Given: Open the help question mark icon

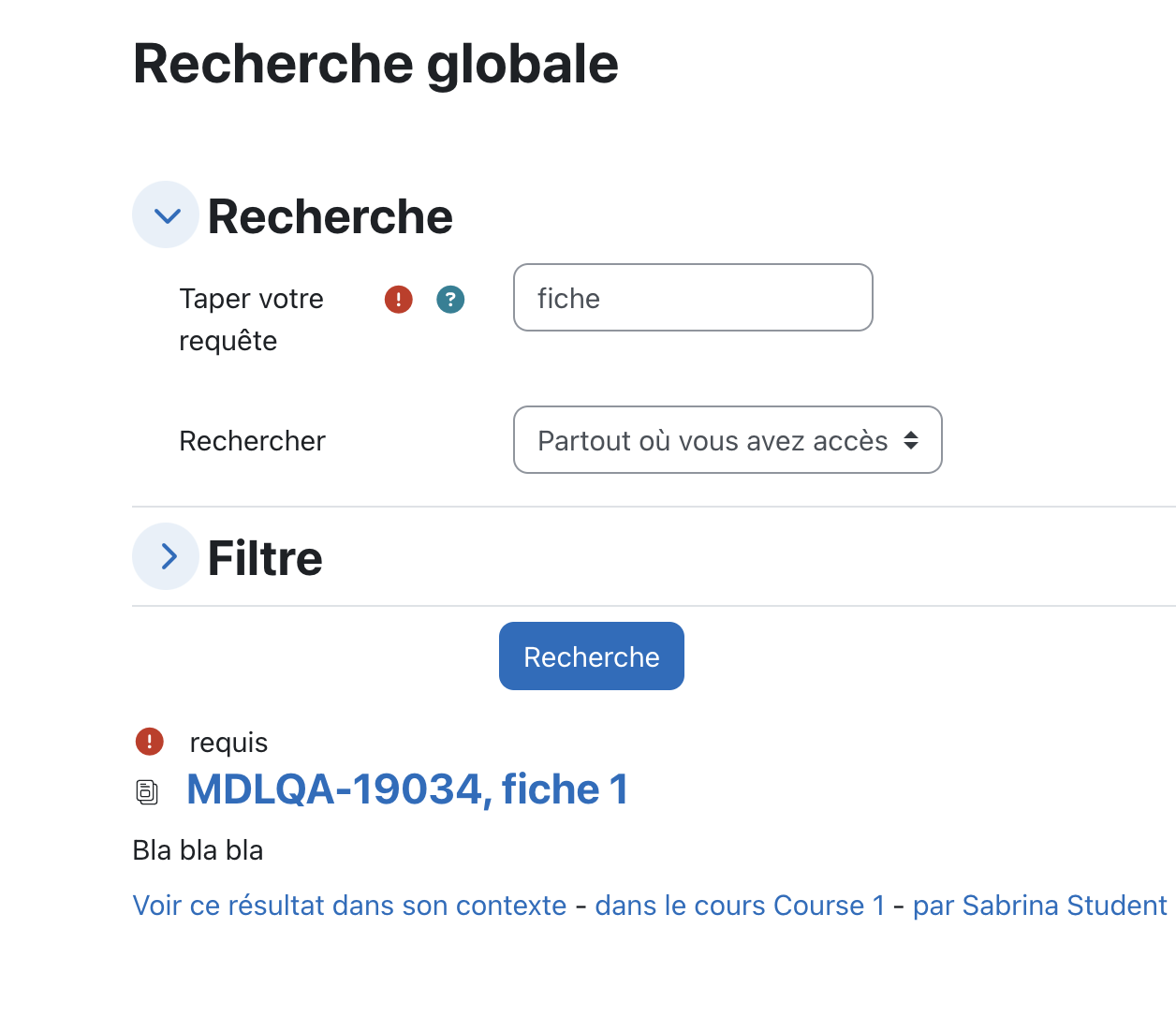Looking at the screenshot, I should coord(450,299).
